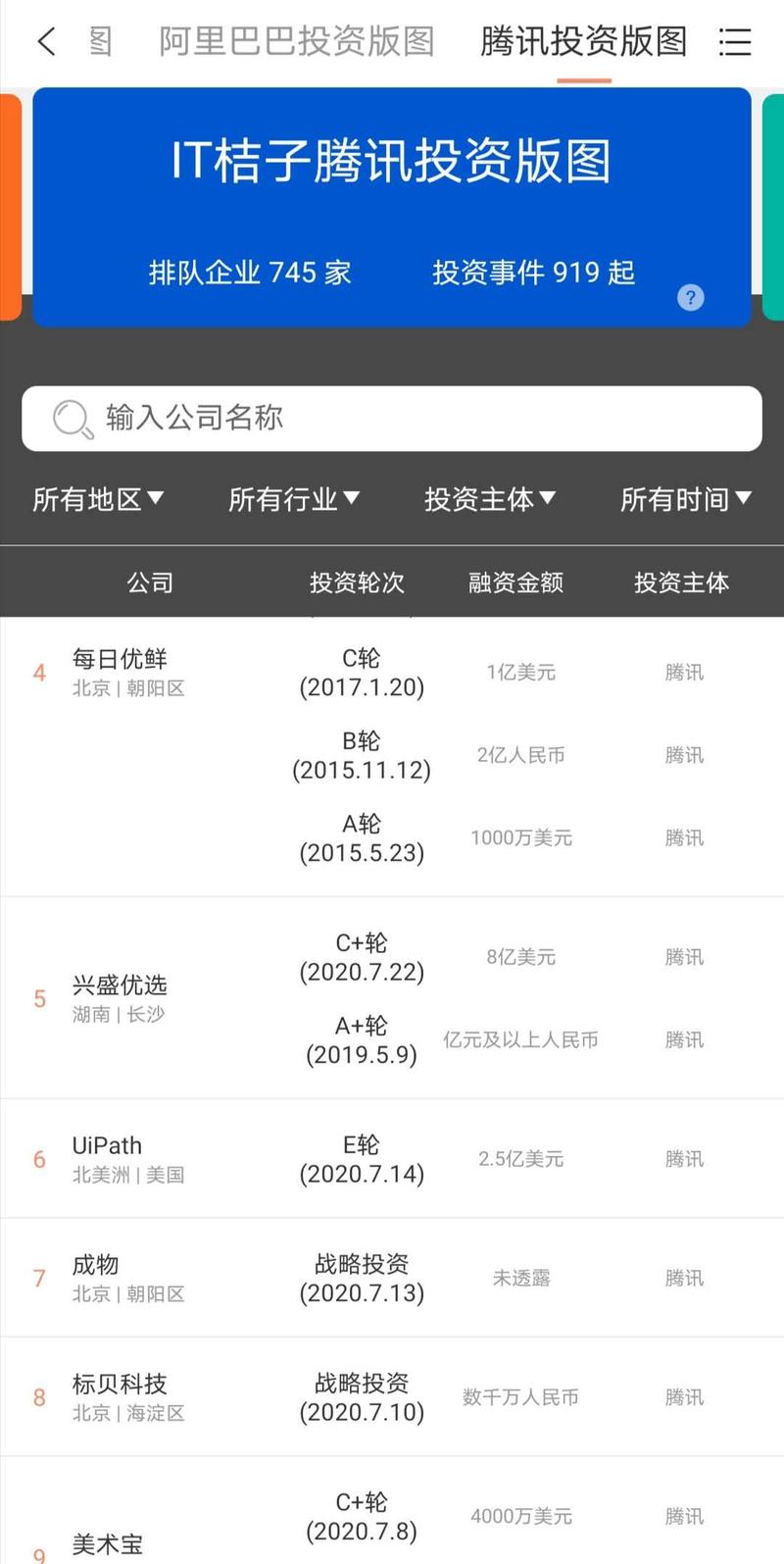
Task: Tap the orange card edge on the left
Action: [10, 206]
